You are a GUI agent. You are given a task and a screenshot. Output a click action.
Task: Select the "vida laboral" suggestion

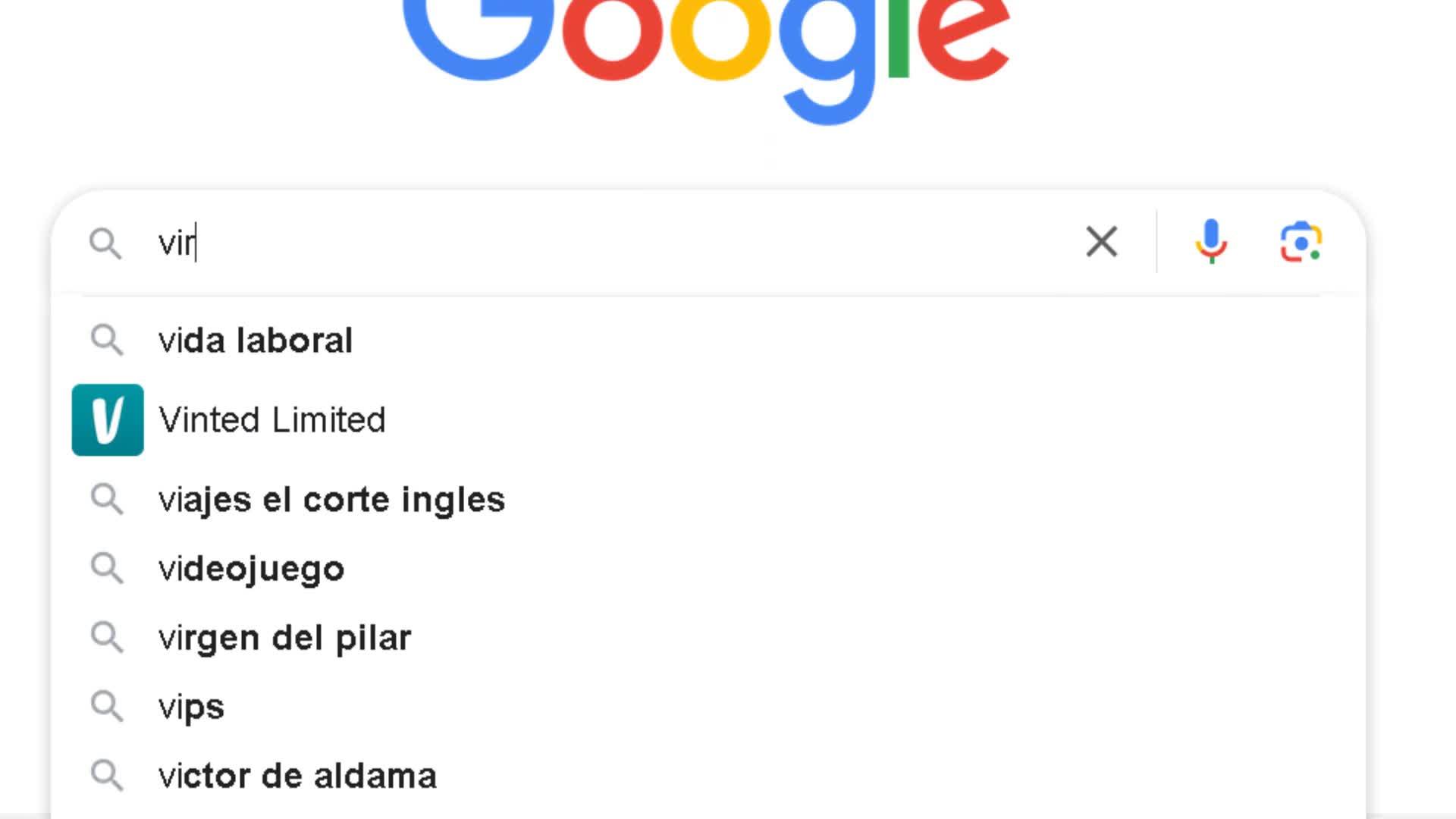pyautogui.click(x=256, y=340)
